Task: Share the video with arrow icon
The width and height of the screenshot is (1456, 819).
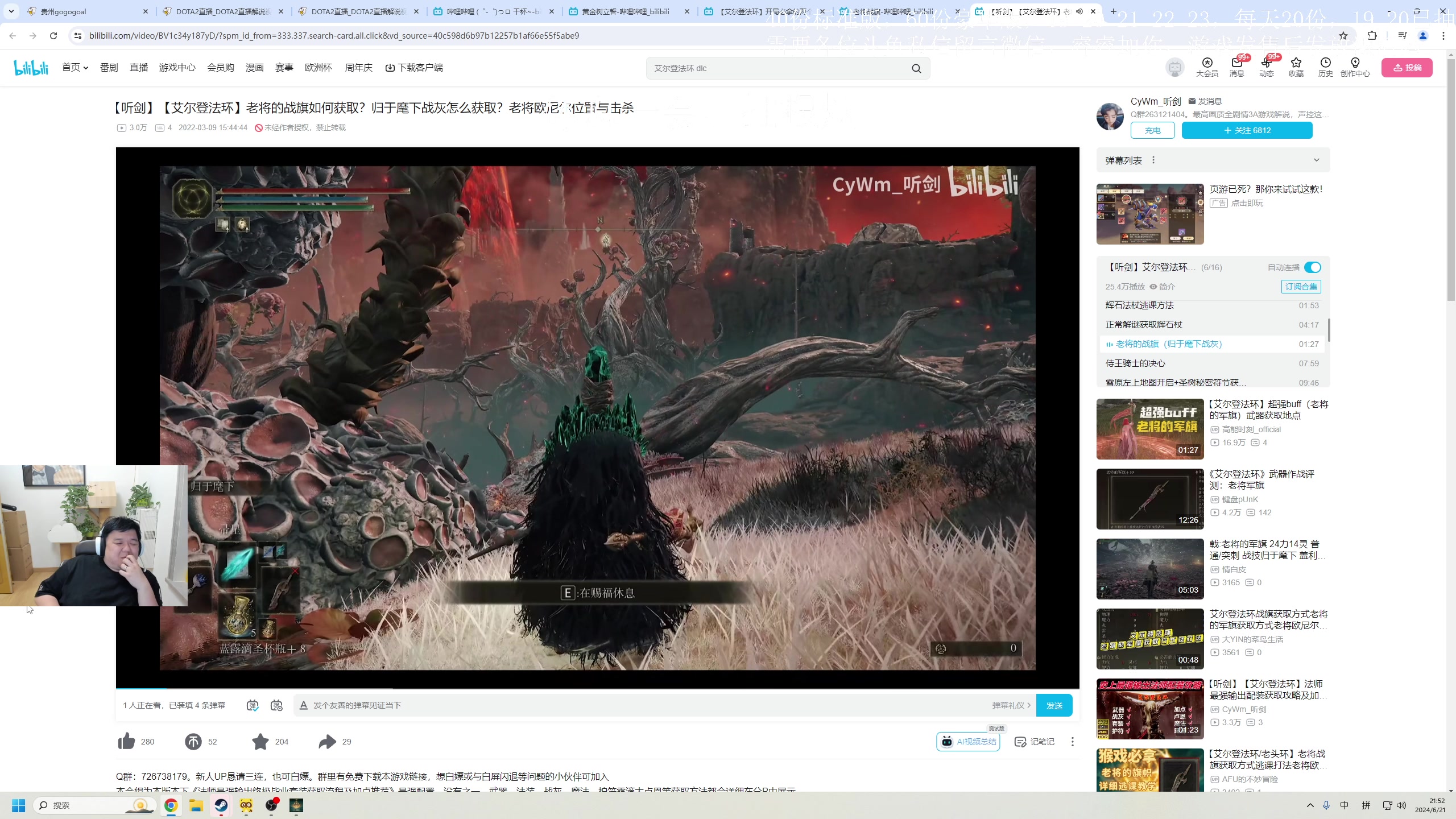Action: pos(328,742)
